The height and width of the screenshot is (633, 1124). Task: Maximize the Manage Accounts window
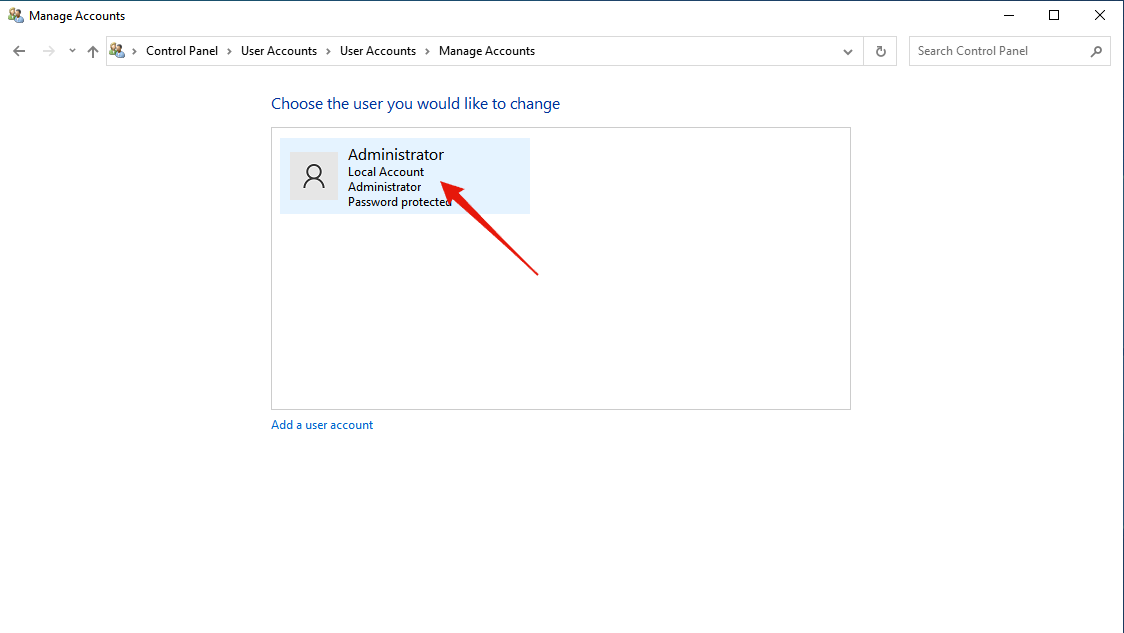point(1054,15)
